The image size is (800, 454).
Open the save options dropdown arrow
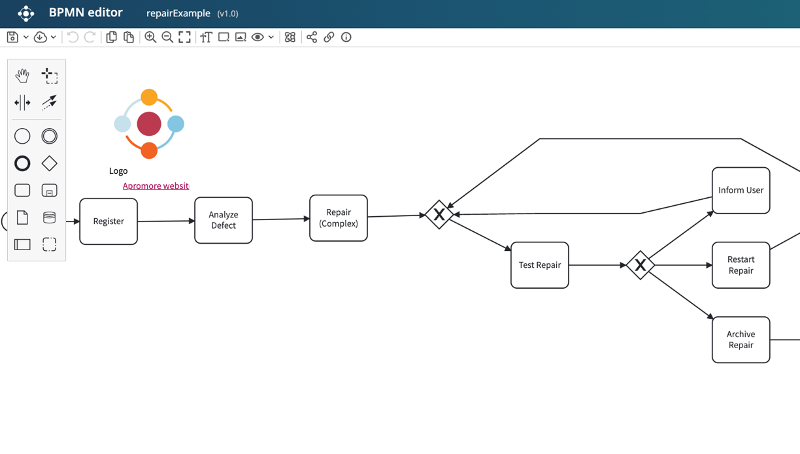(25, 37)
